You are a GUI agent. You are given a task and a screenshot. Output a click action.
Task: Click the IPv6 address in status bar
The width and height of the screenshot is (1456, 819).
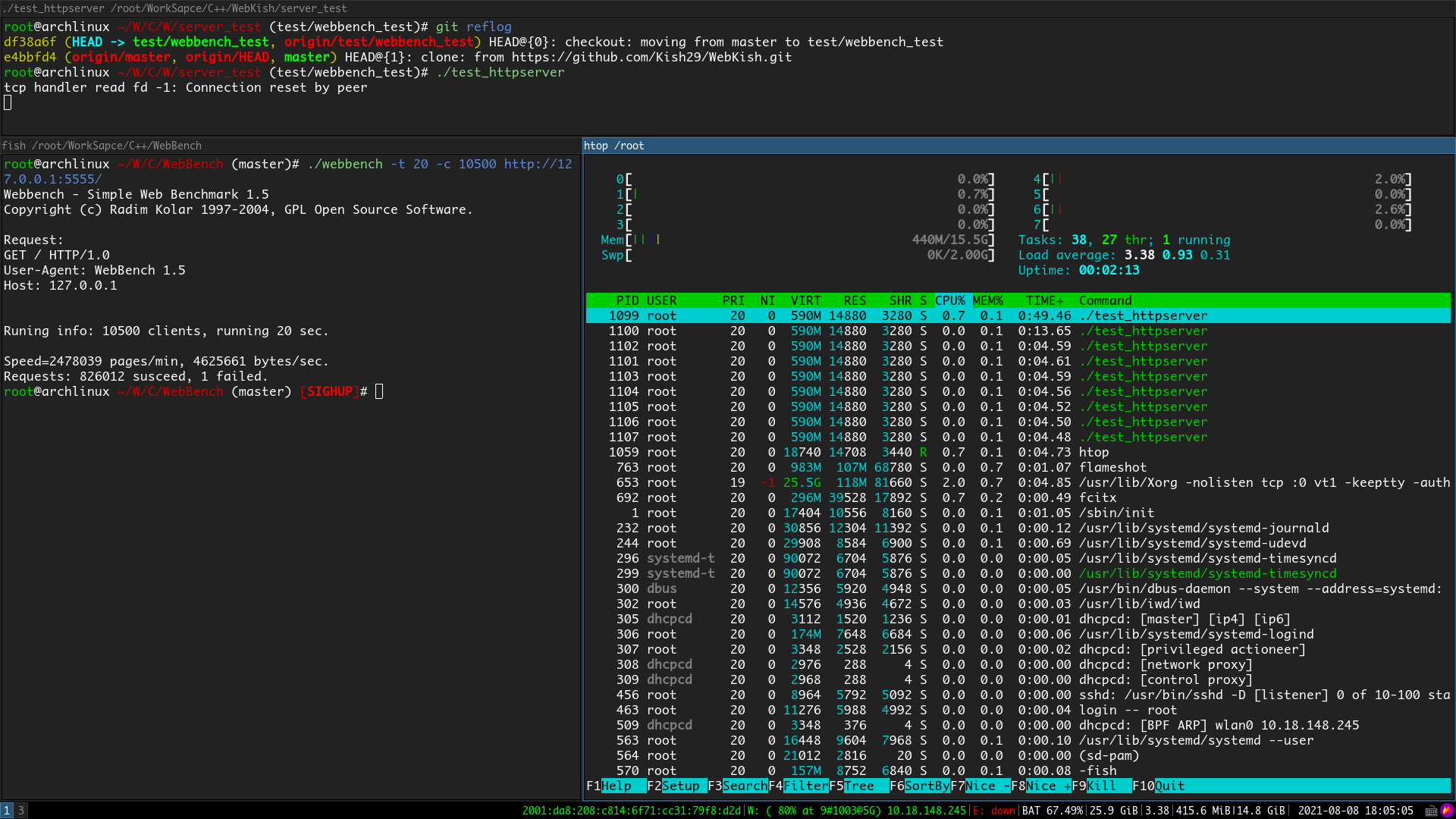pyautogui.click(x=632, y=811)
